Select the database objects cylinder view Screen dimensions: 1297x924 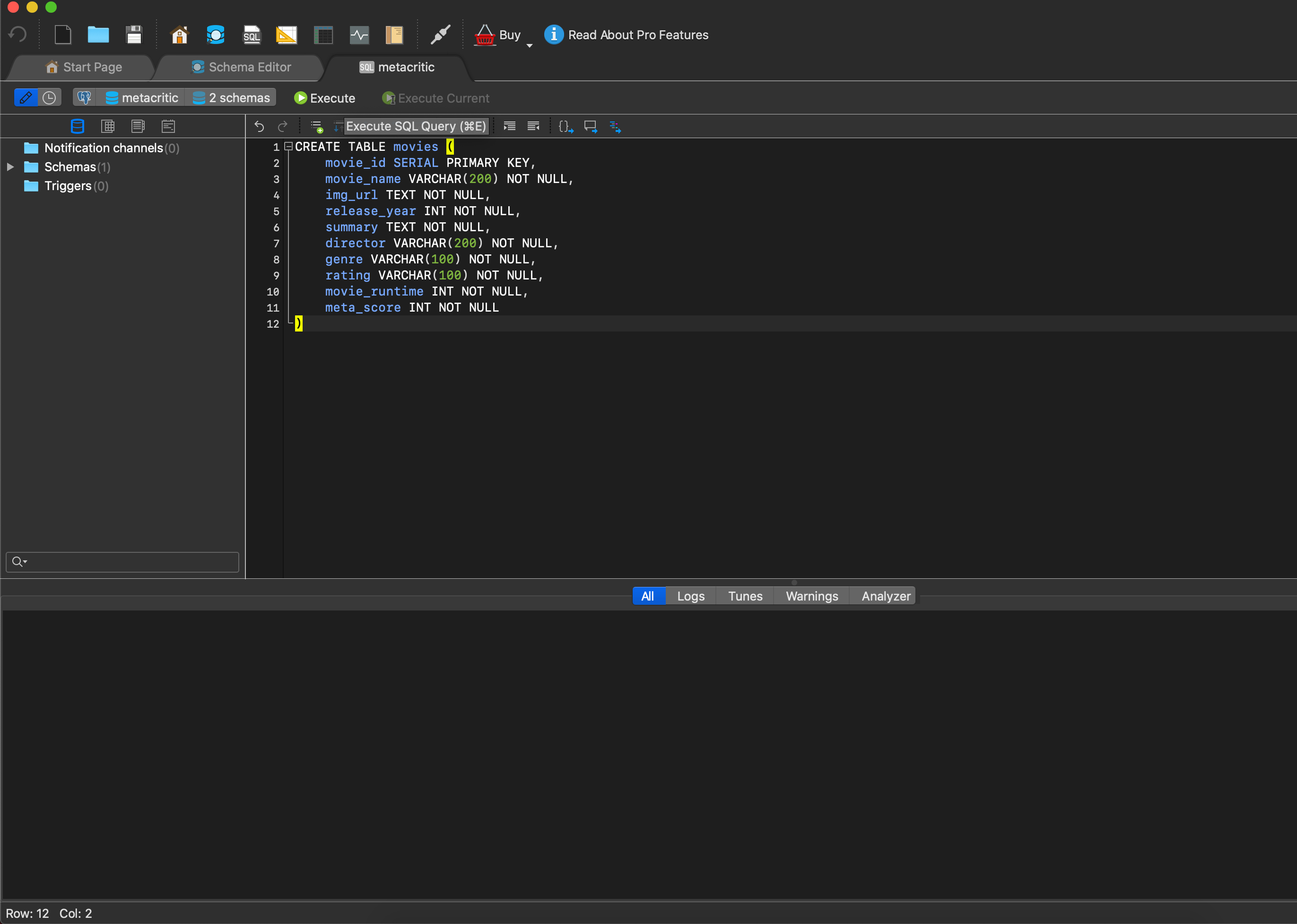(78, 126)
